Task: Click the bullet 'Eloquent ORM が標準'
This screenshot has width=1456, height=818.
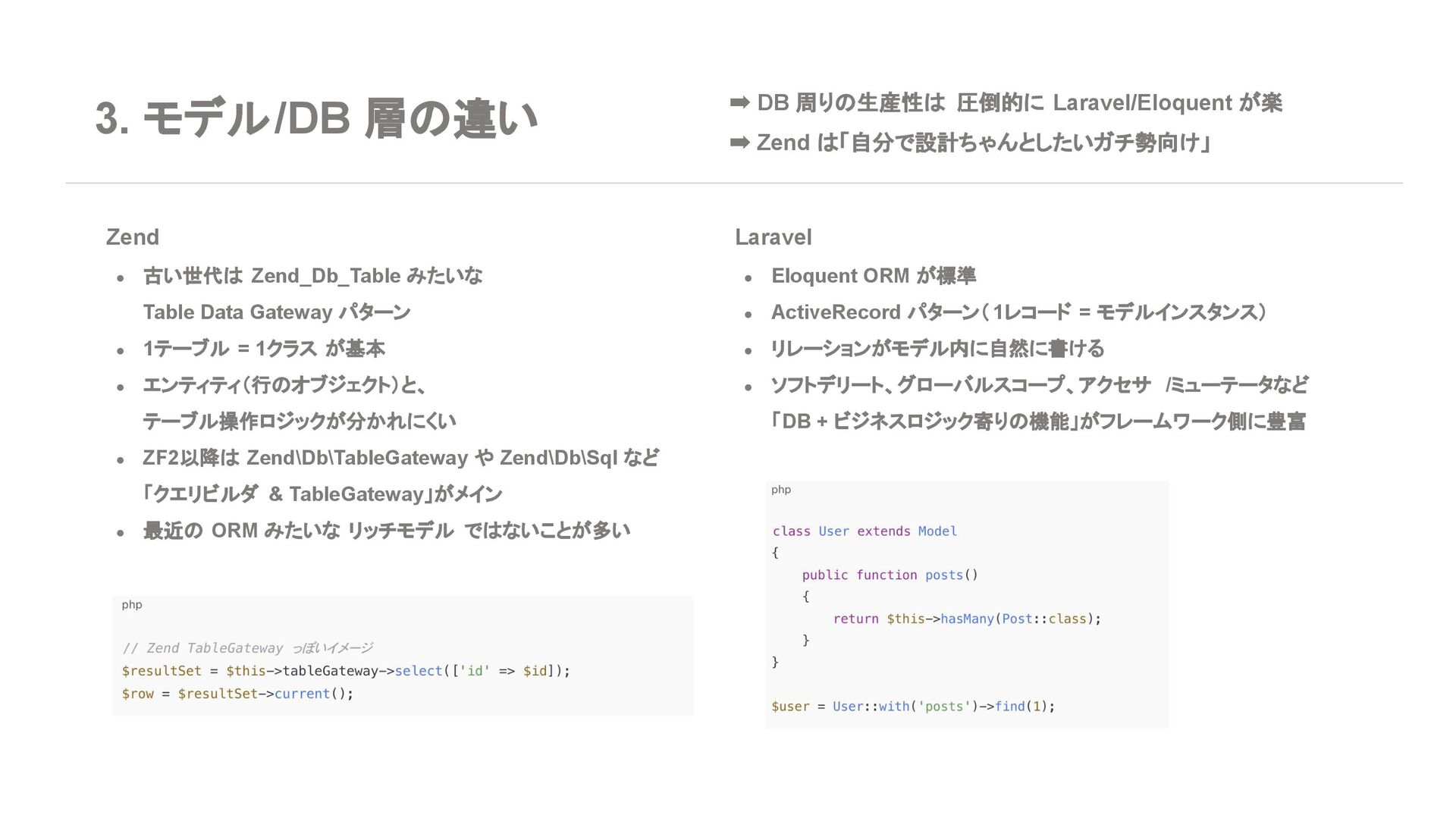Action: pos(874,276)
